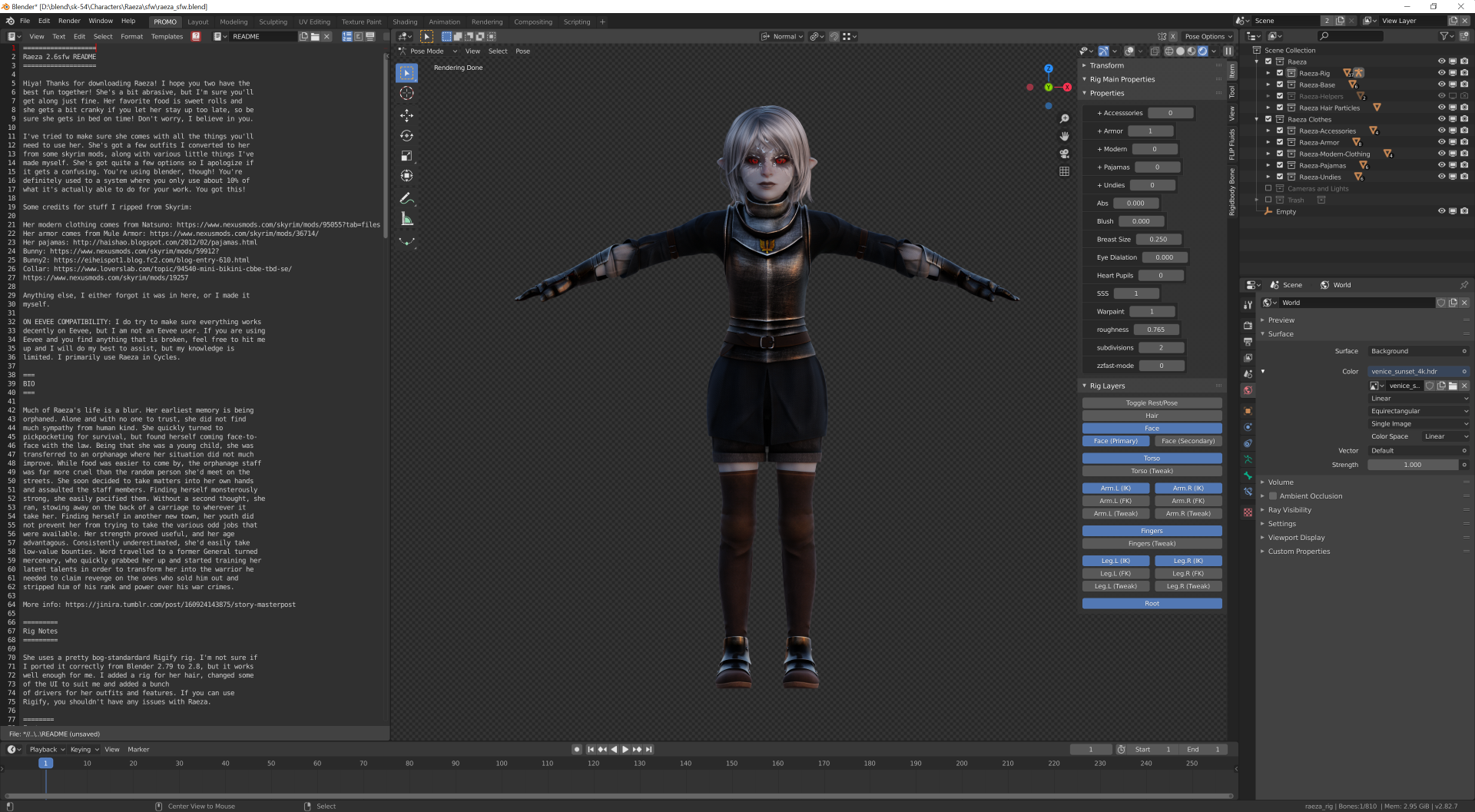1475x812 pixels.
Task: Enable Ambient Occlusion checkbox
Action: pyautogui.click(x=1273, y=496)
